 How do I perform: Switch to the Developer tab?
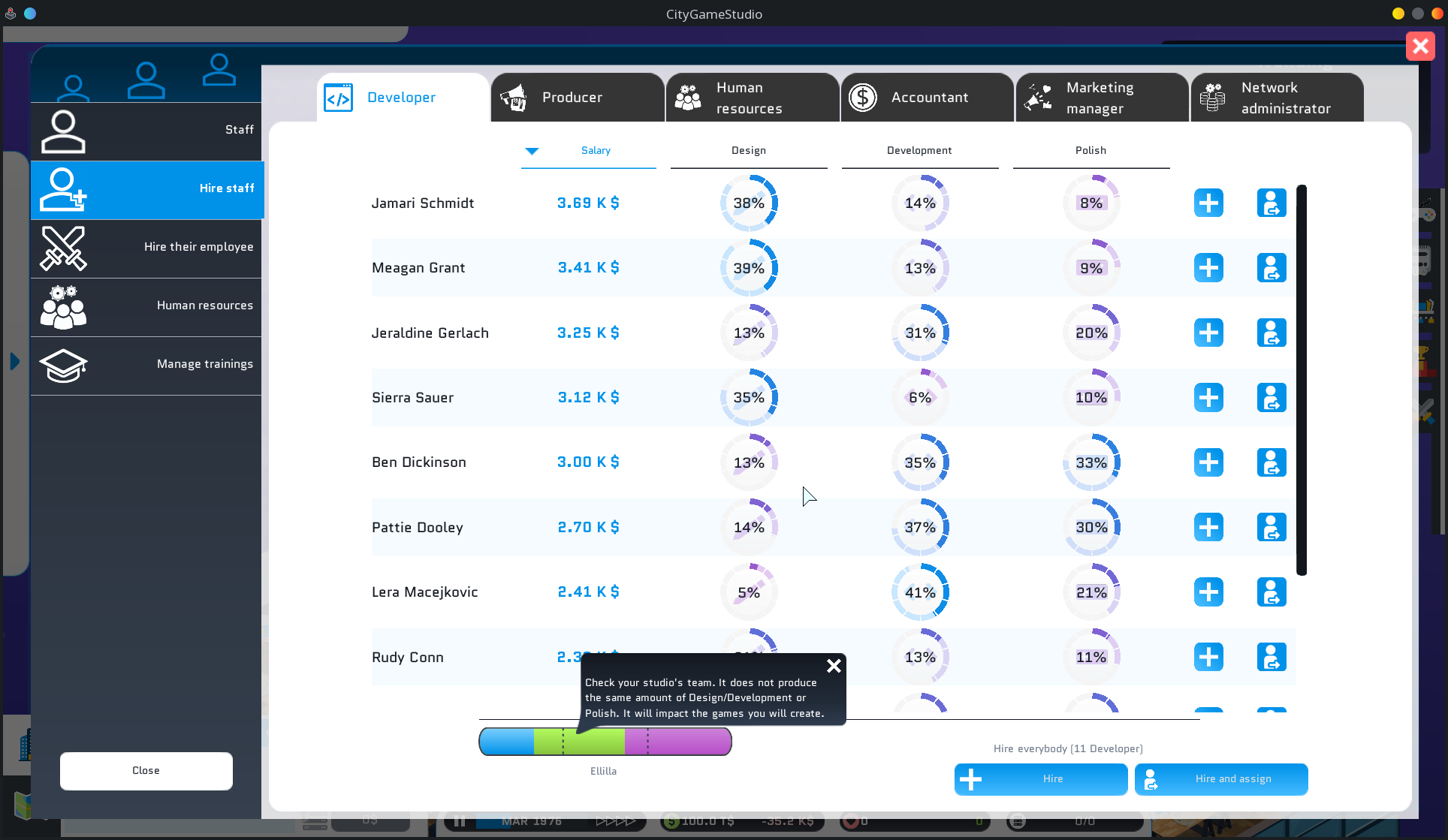pos(403,98)
